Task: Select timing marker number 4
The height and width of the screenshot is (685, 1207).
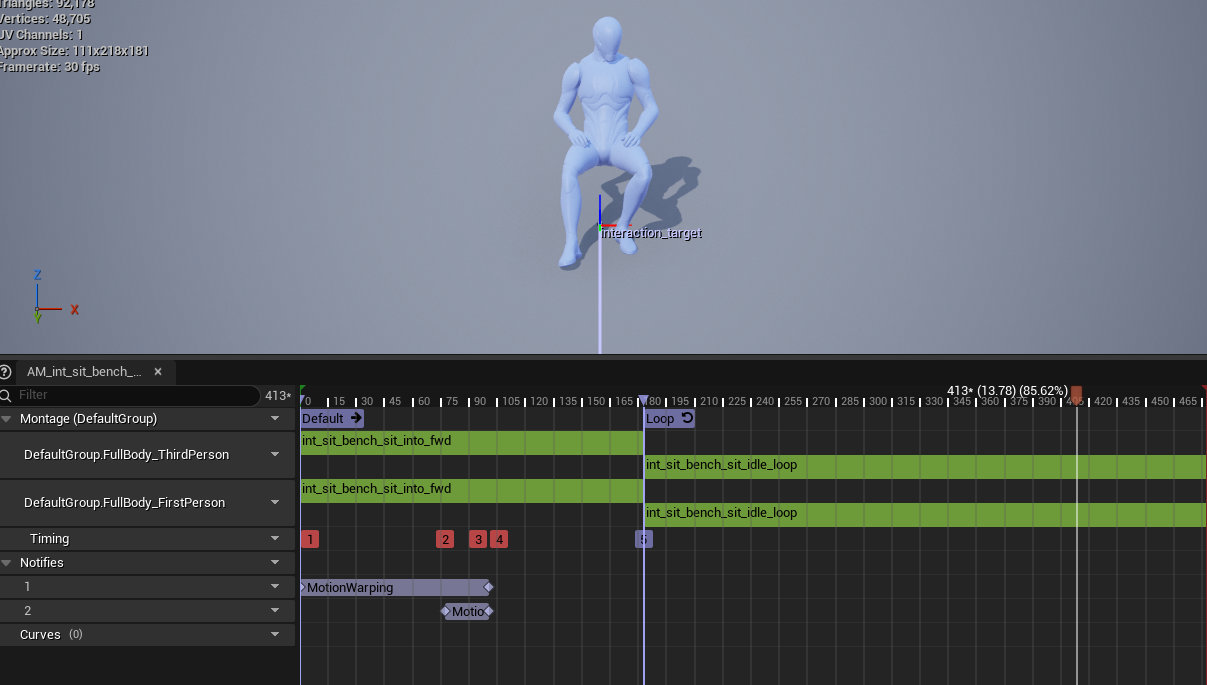Action: pyautogui.click(x=498, y=539)
